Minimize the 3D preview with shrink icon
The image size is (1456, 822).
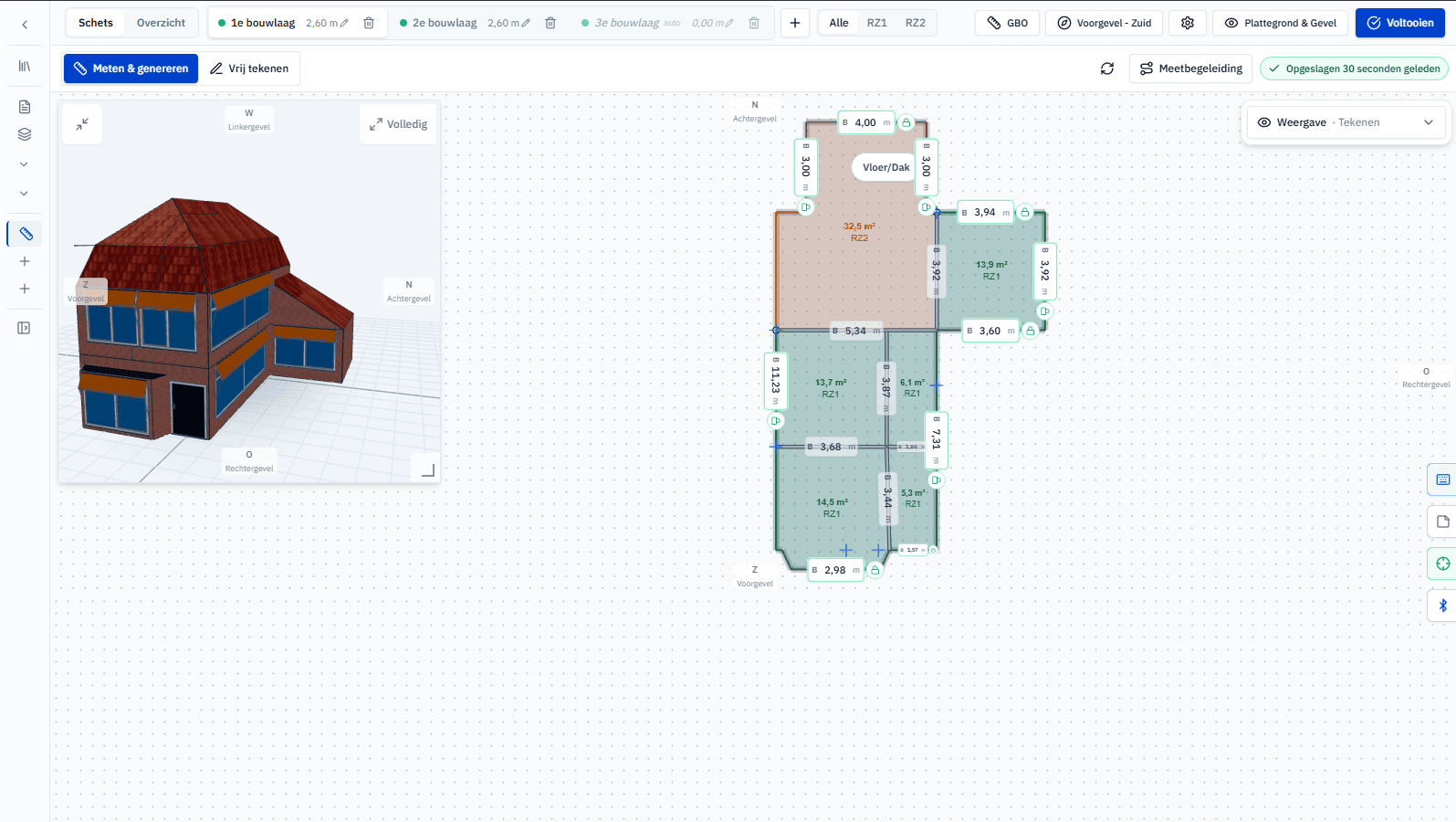[82, 124]
